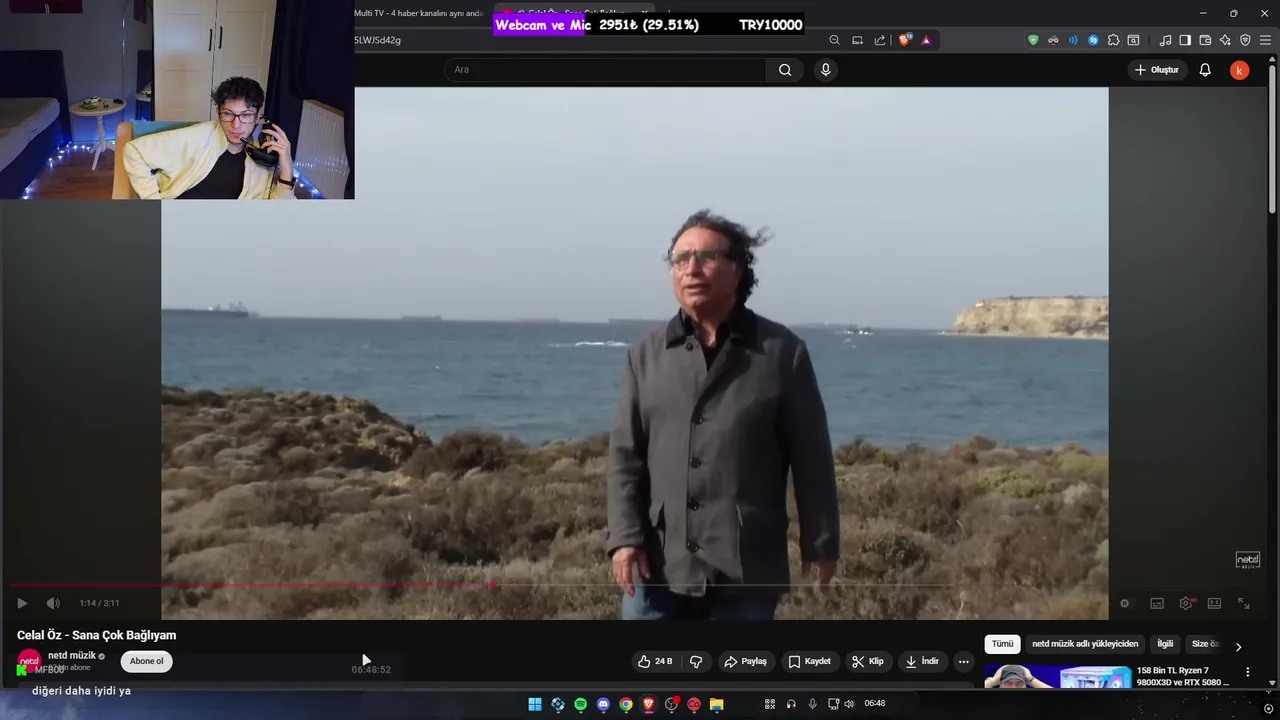Open the media control music-note icon
Screen dimensions: 1280x720
point(1165,40)
